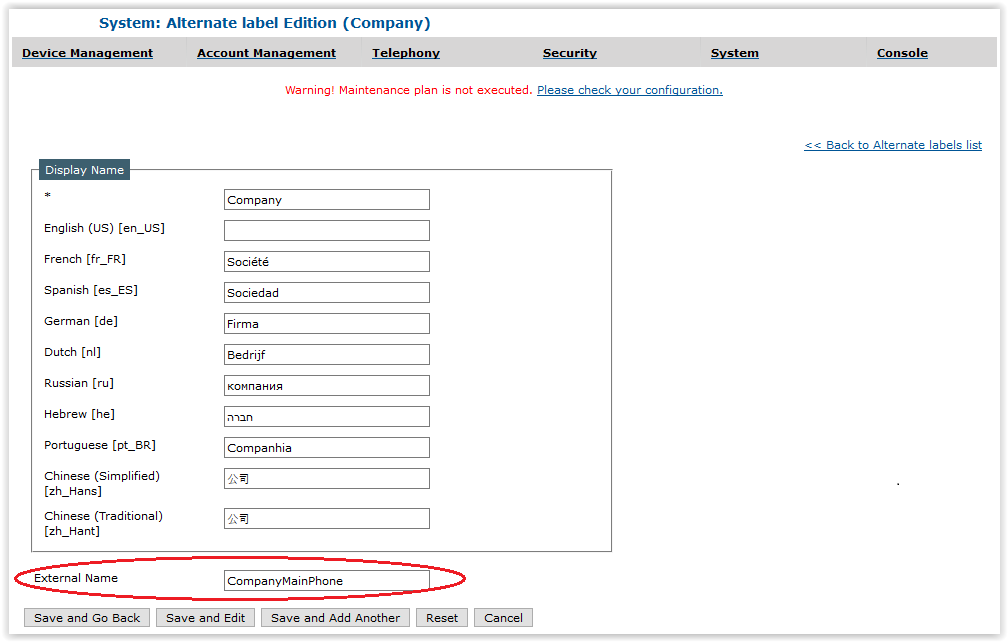
Task: Click the Spanish field containing Sociedad
Action: [x=327, y=292]
